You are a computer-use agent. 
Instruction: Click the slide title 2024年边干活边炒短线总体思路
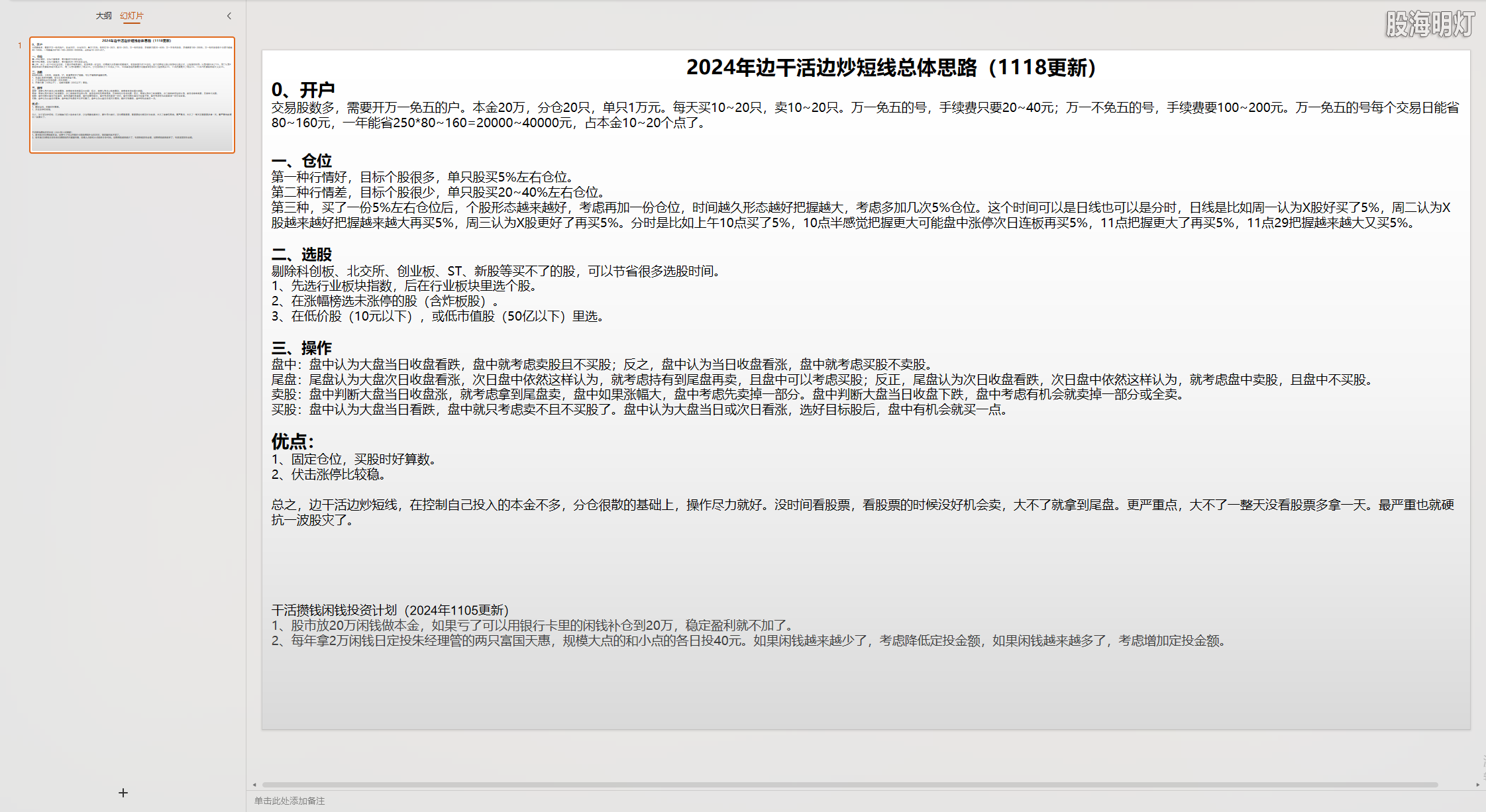click(x=891, y=68)
